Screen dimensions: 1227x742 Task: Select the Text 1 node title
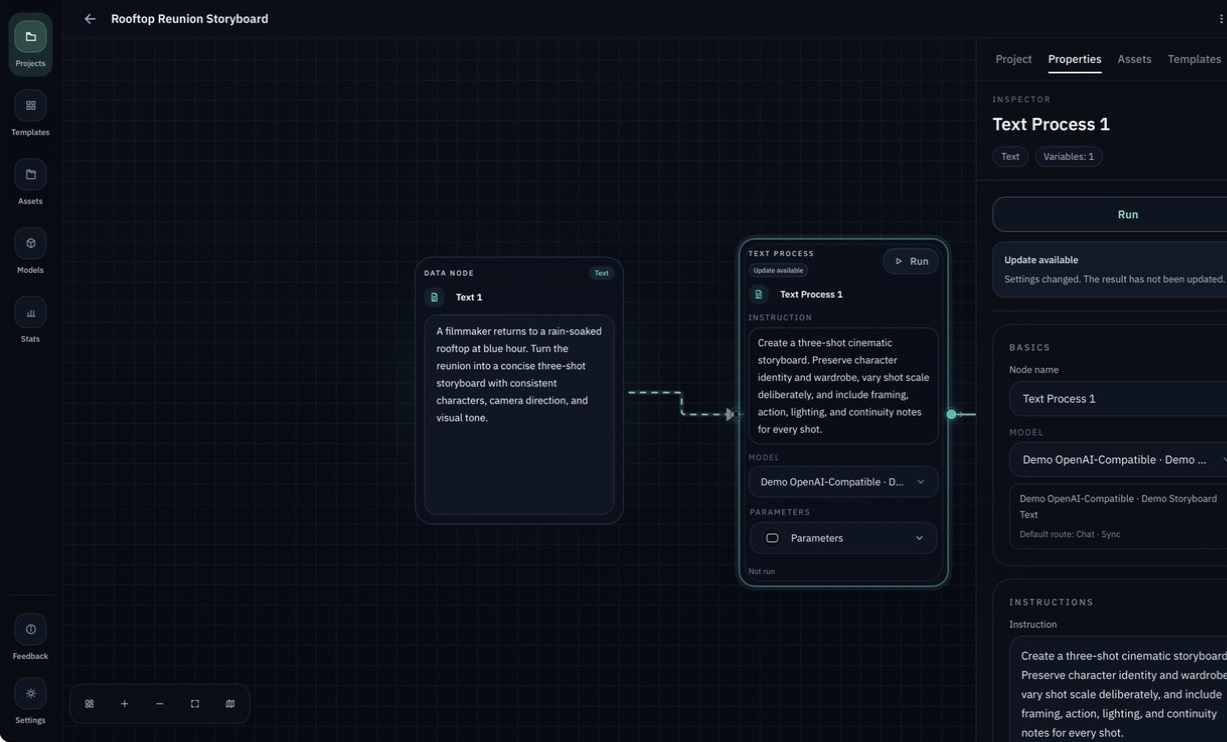tap(468, 297)
